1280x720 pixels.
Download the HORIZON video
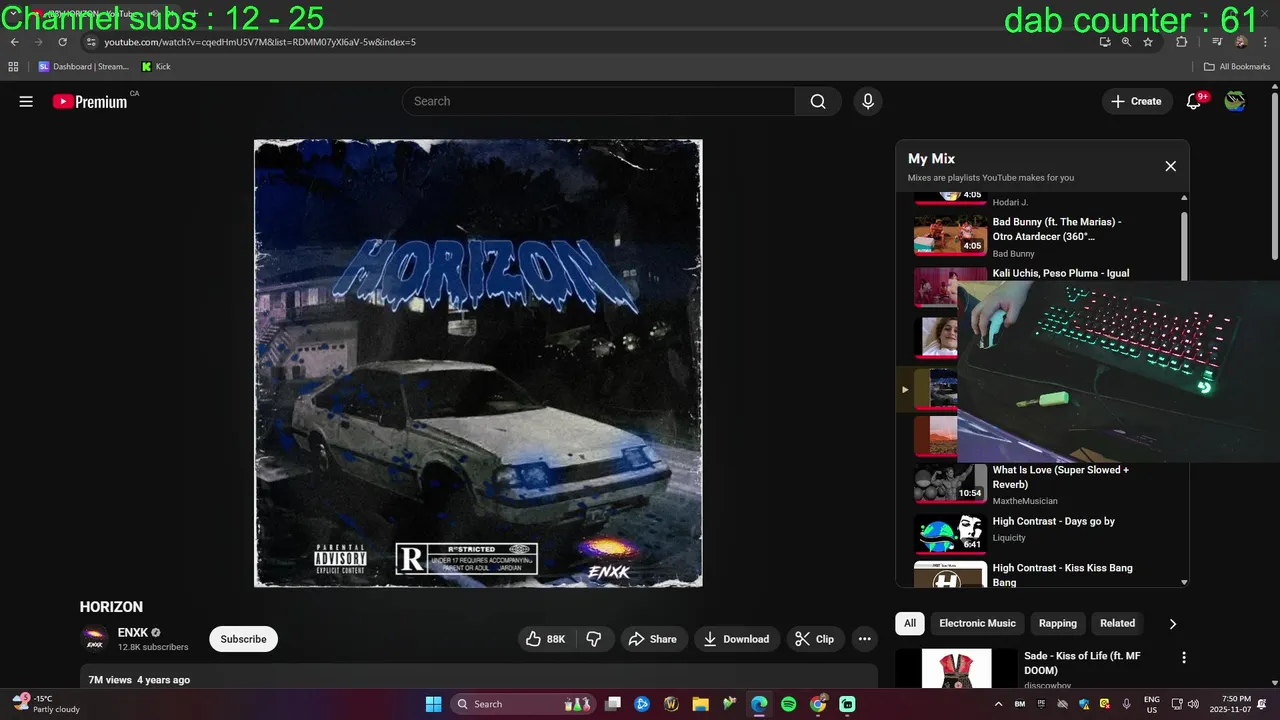(736, 639)
